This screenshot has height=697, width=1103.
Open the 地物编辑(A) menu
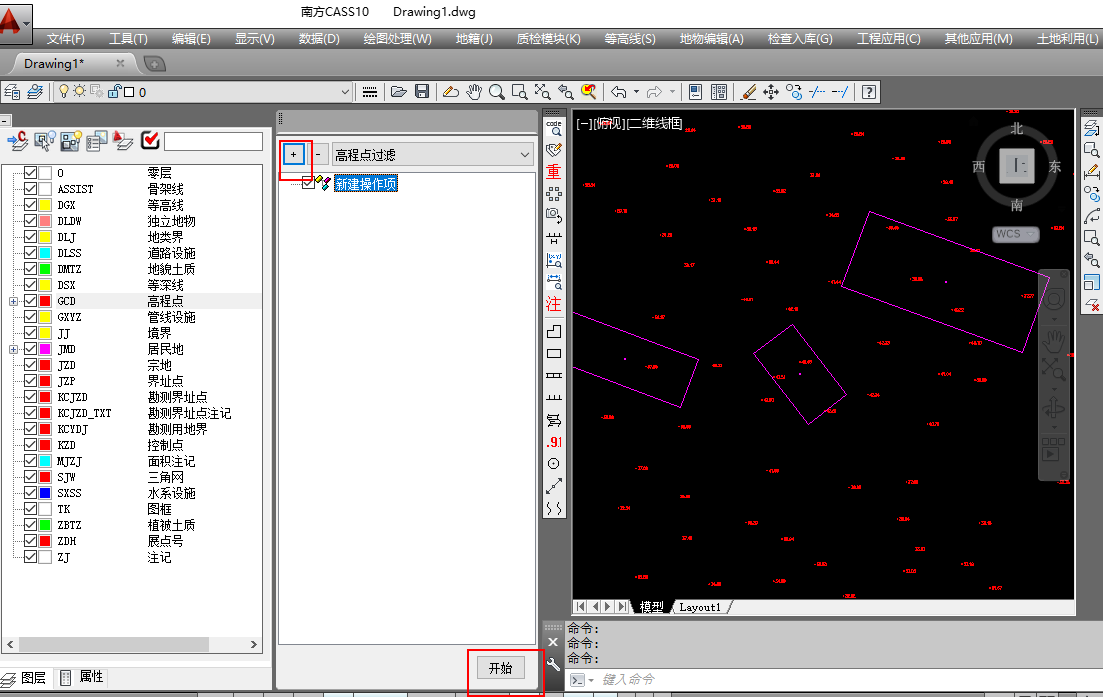[x=711, y=39]
